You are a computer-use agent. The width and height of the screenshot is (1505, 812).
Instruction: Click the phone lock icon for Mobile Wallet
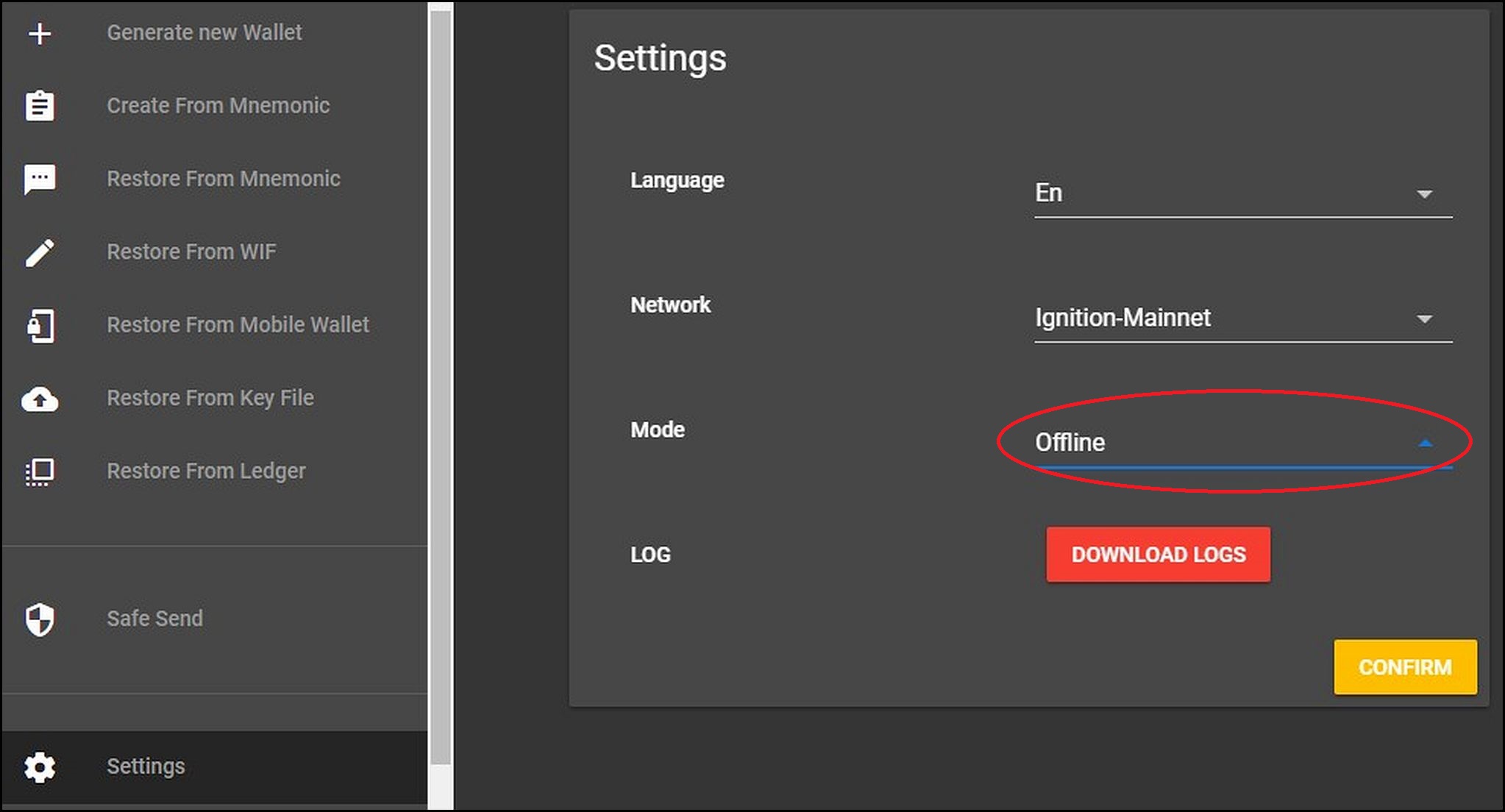click(x=40, y=325)
